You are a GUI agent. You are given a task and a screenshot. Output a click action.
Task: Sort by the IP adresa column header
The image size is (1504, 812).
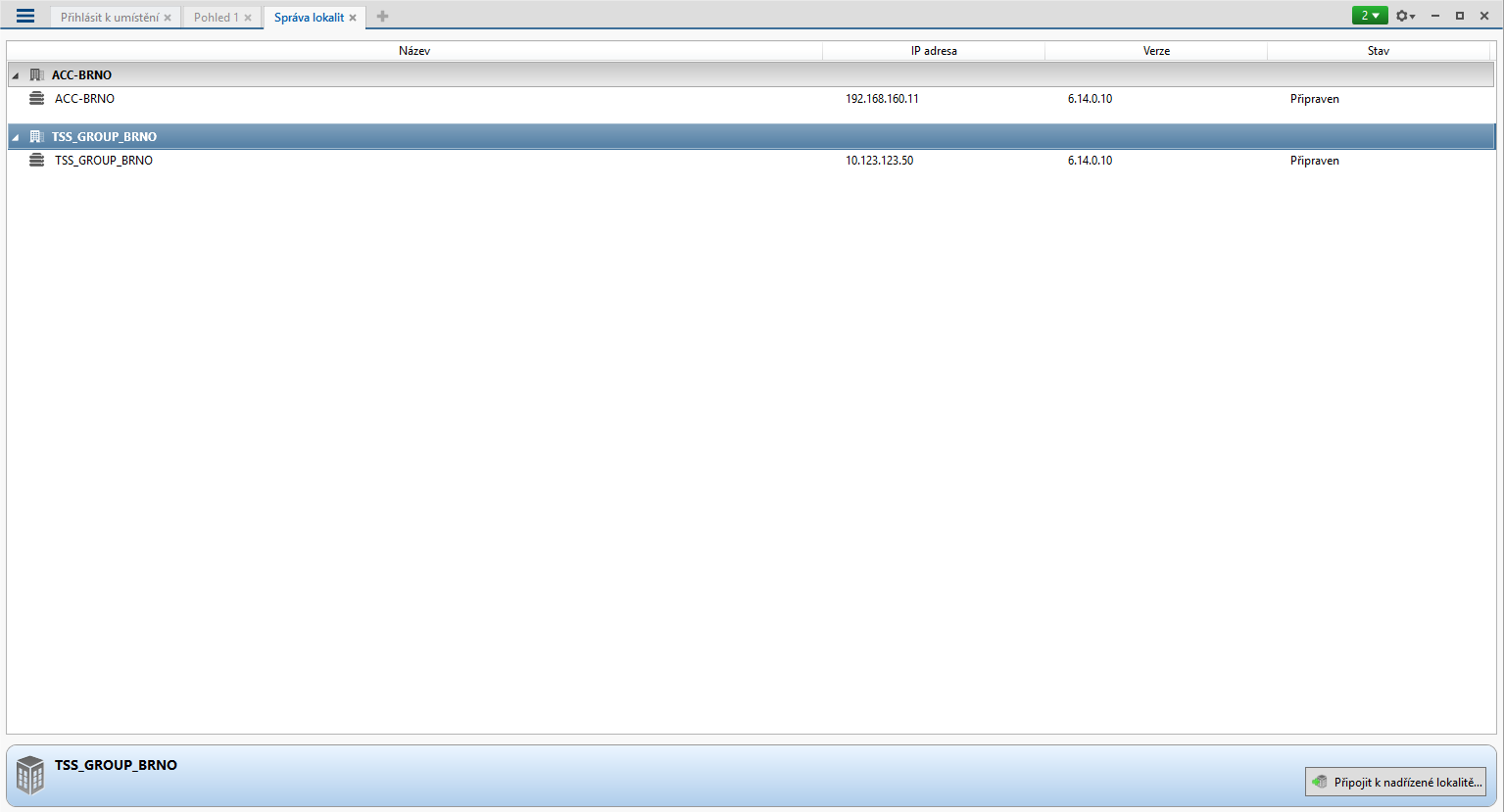point(933,51)
